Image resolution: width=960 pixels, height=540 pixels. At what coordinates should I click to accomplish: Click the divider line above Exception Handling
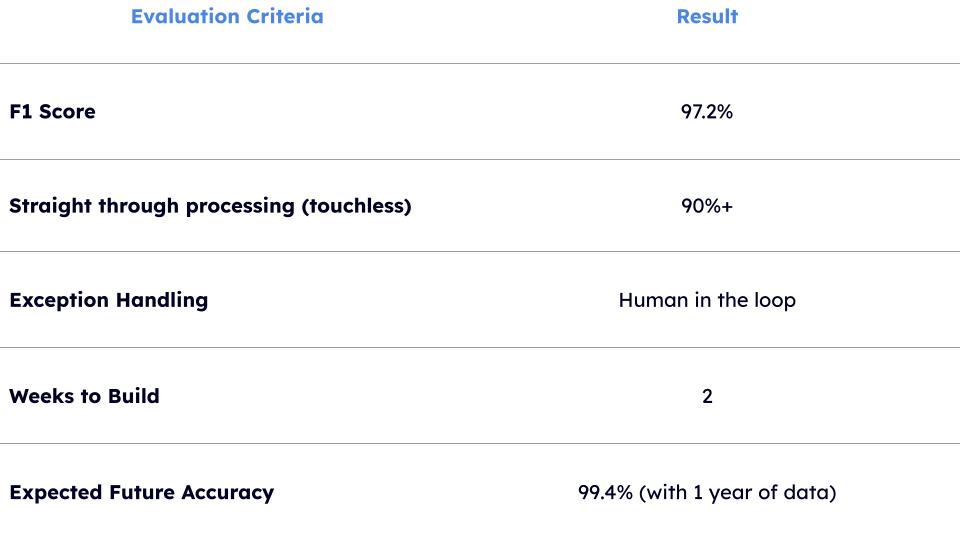480,252
